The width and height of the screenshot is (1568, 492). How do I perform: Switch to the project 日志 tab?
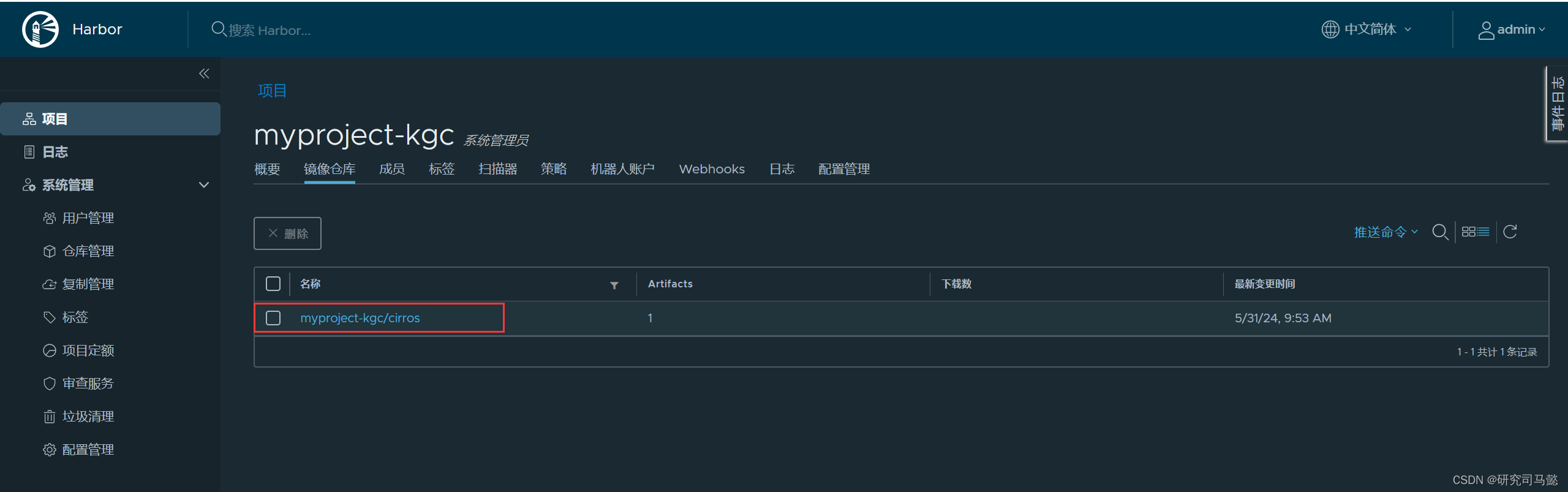click(782, 169)
